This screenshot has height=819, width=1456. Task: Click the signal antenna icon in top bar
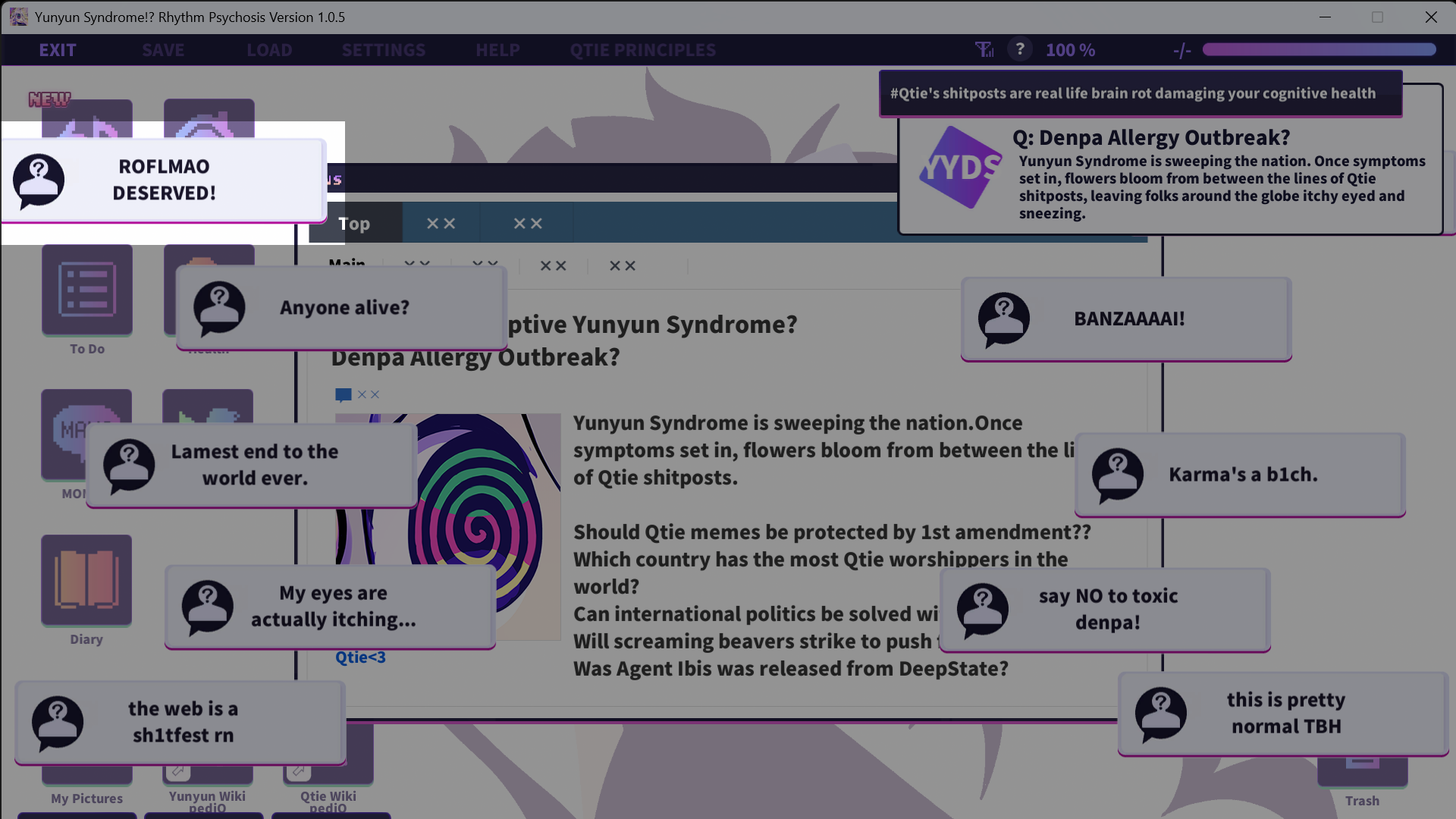(984, 50)
